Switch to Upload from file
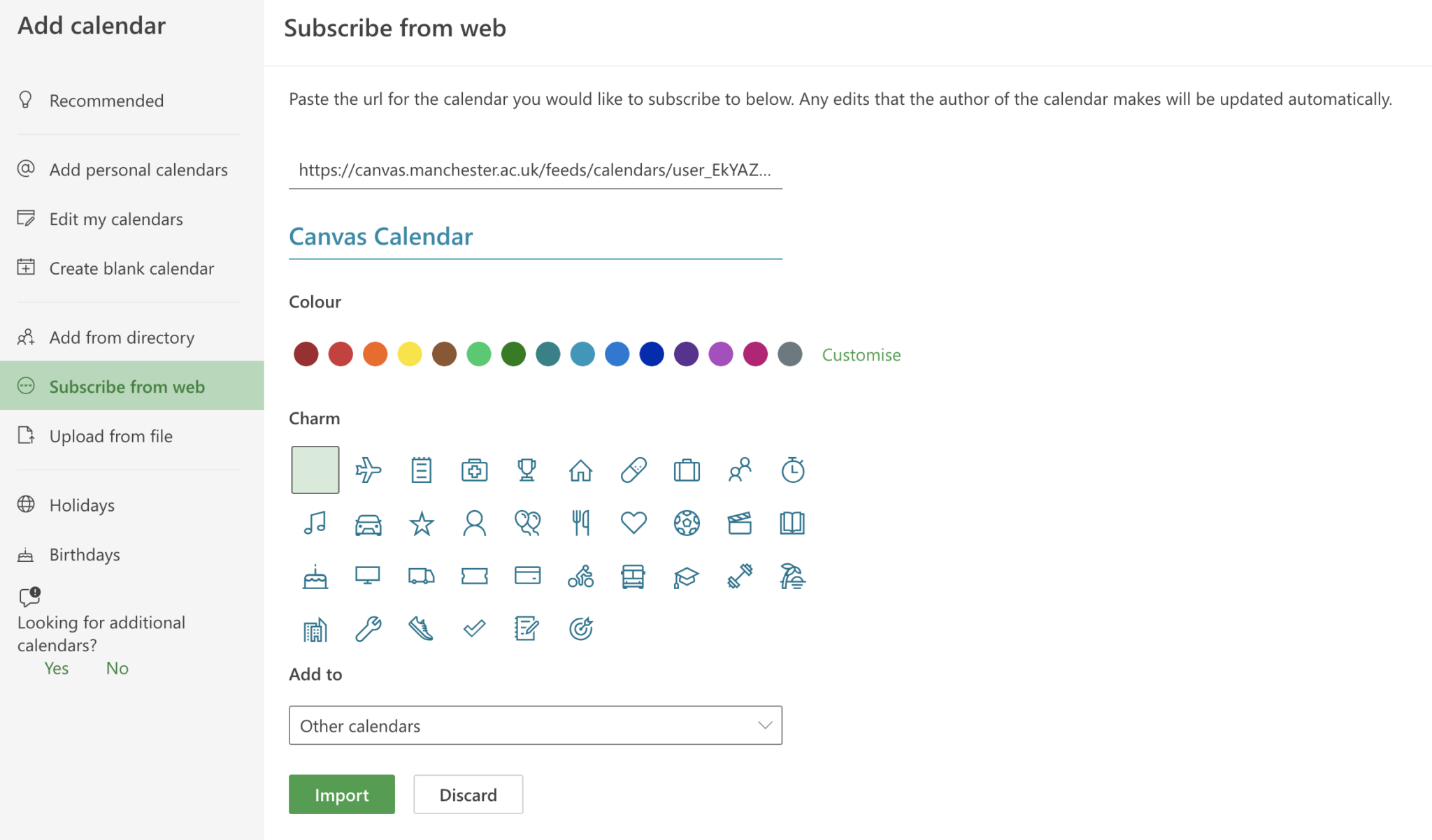 coord(110,435)
